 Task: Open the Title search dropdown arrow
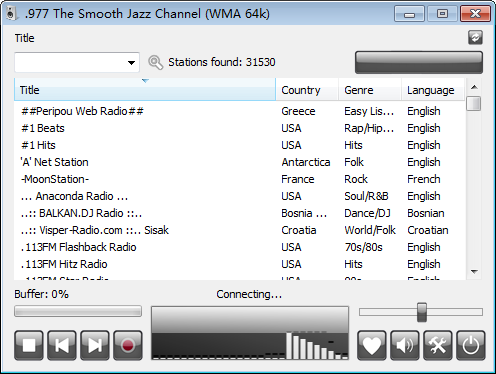131,62
